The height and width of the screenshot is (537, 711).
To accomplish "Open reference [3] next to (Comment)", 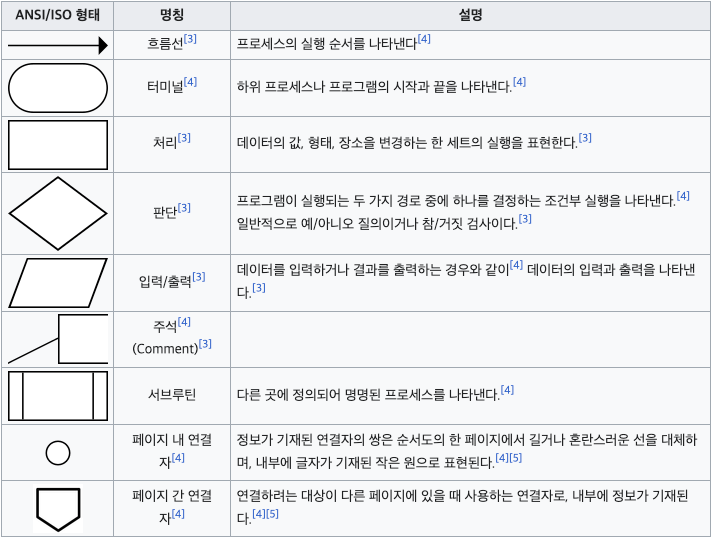I will [x=205, y=344].
